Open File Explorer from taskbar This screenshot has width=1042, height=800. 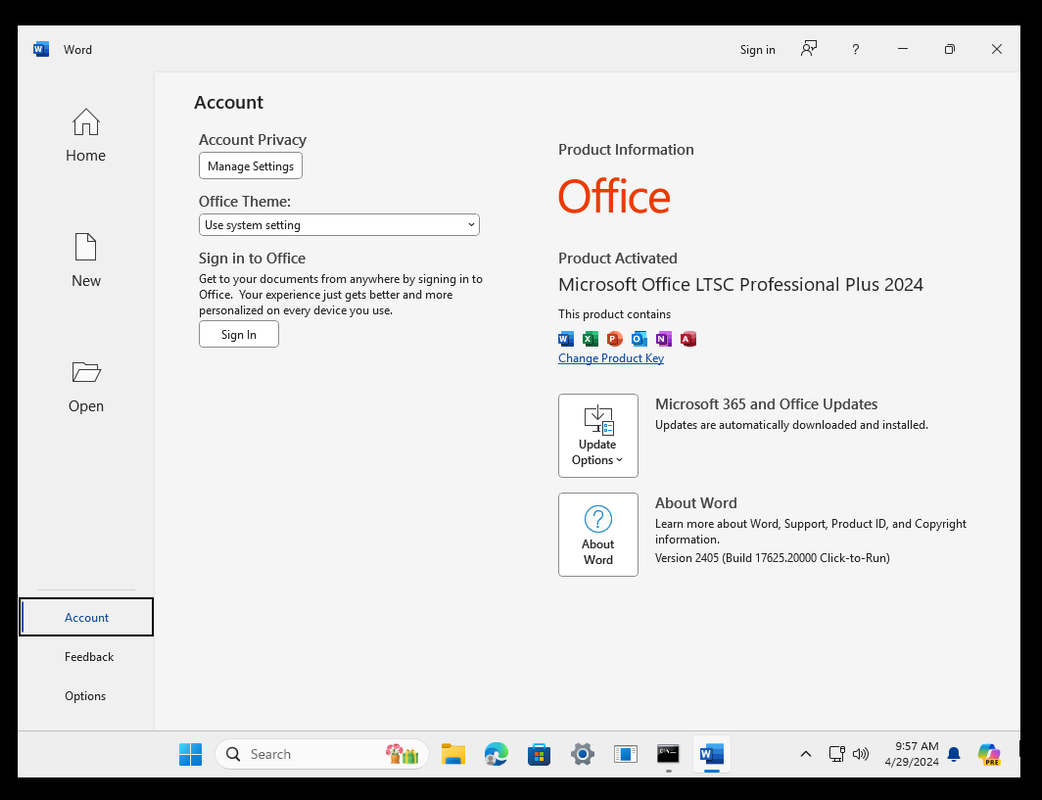(x=453, y=754)
